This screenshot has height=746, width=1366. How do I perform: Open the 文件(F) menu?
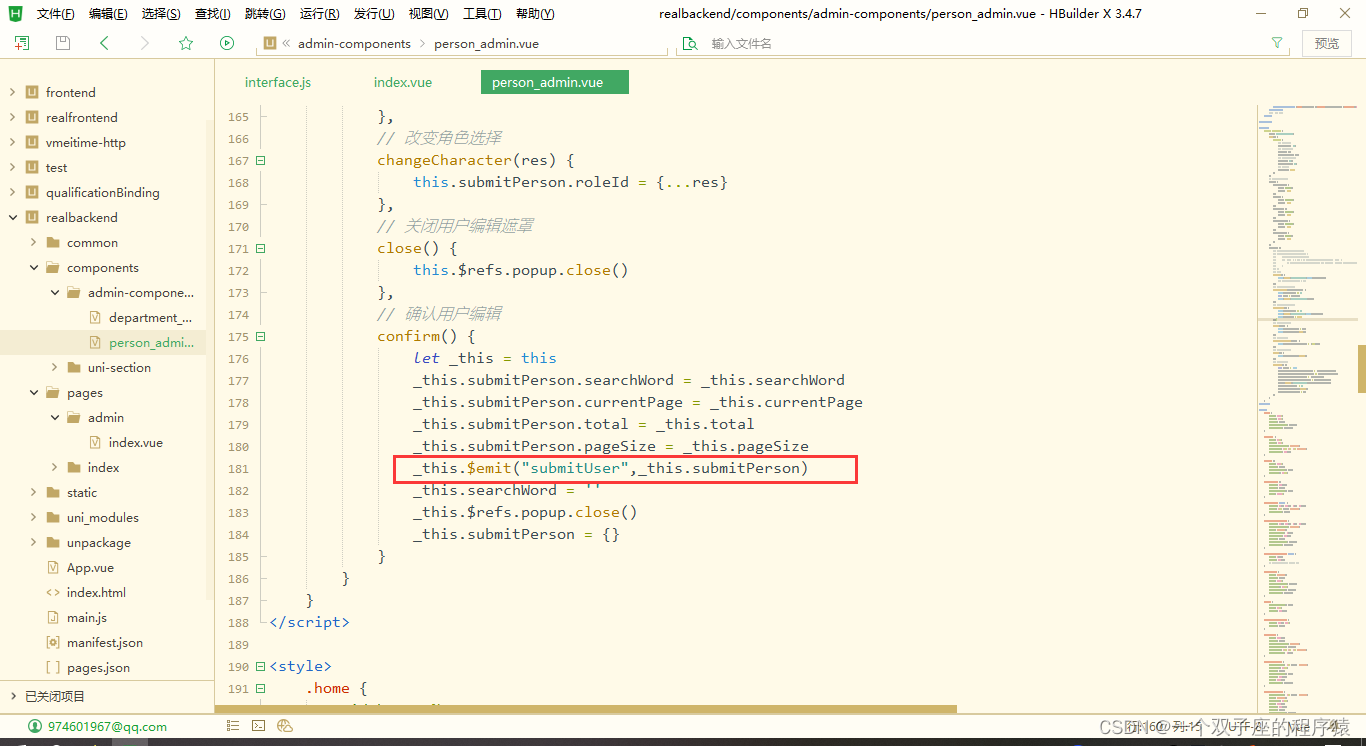coord(56,14)
